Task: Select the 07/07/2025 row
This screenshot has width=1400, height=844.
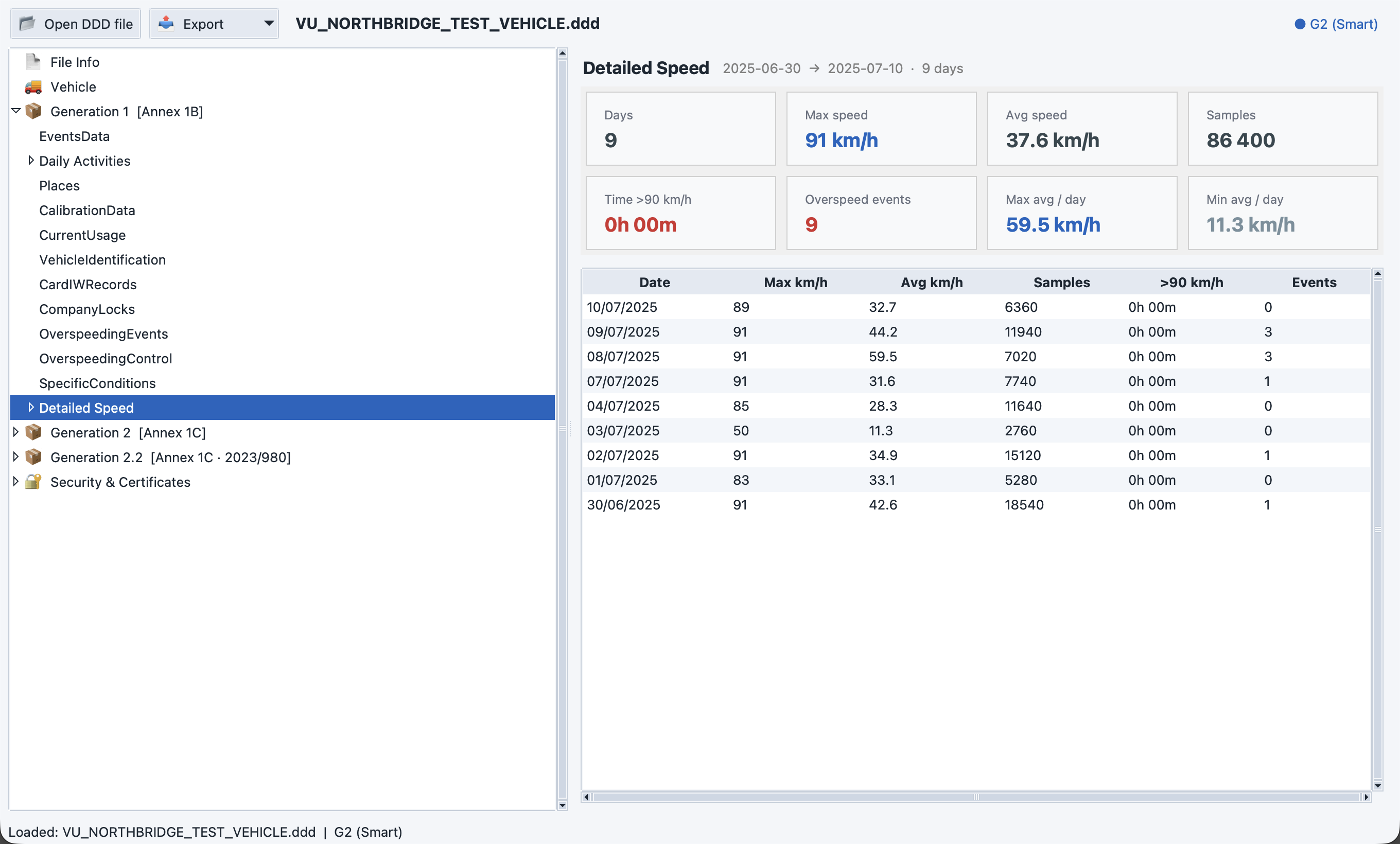Action: (x=975, y=381)
